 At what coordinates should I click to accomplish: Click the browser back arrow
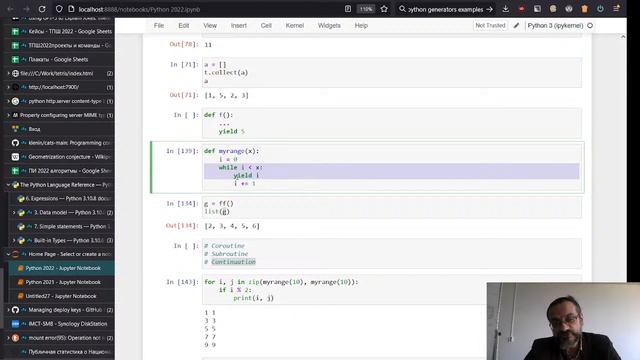point(11,9)
